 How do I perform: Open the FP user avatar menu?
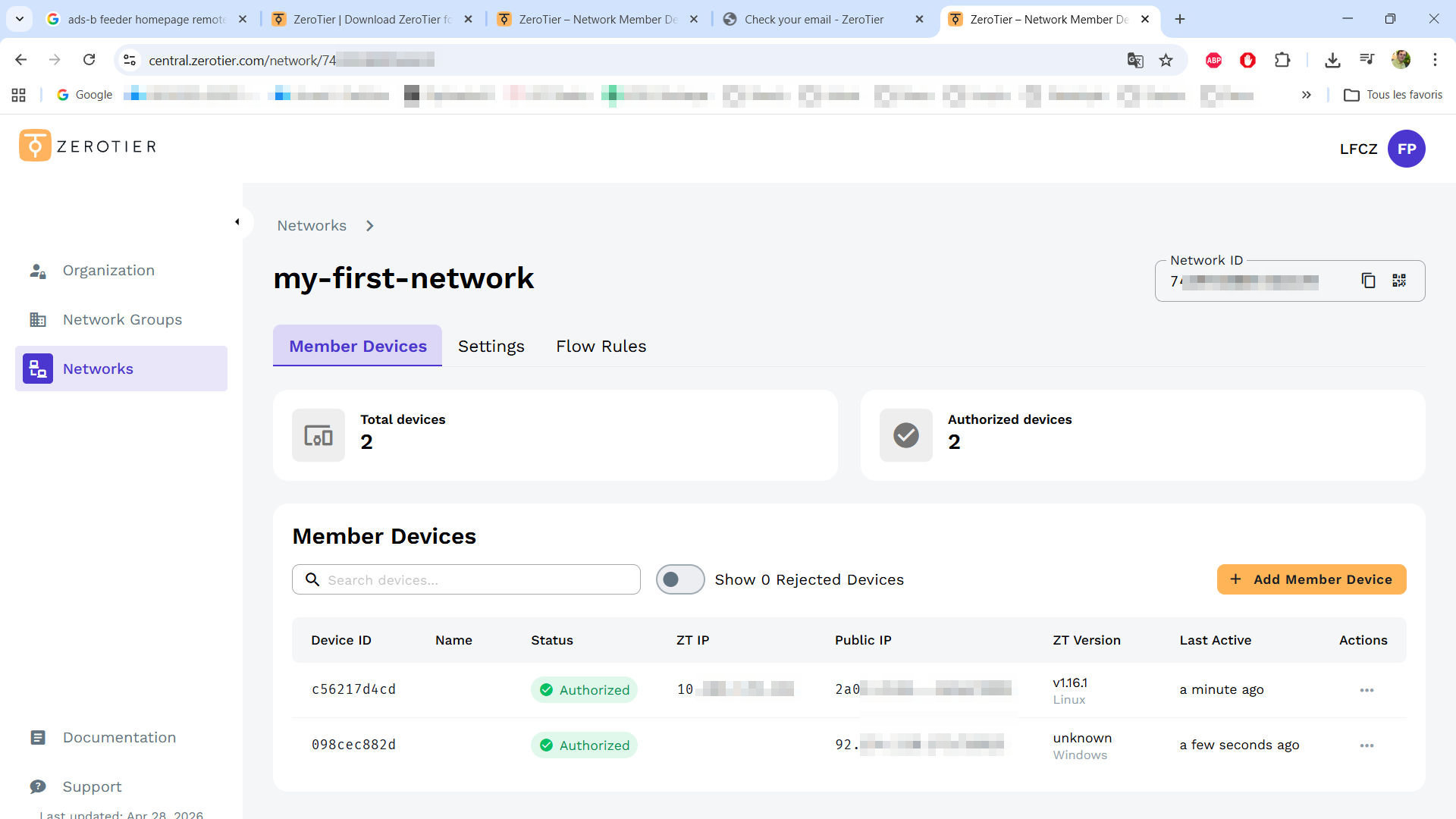tap(1406, 149)
